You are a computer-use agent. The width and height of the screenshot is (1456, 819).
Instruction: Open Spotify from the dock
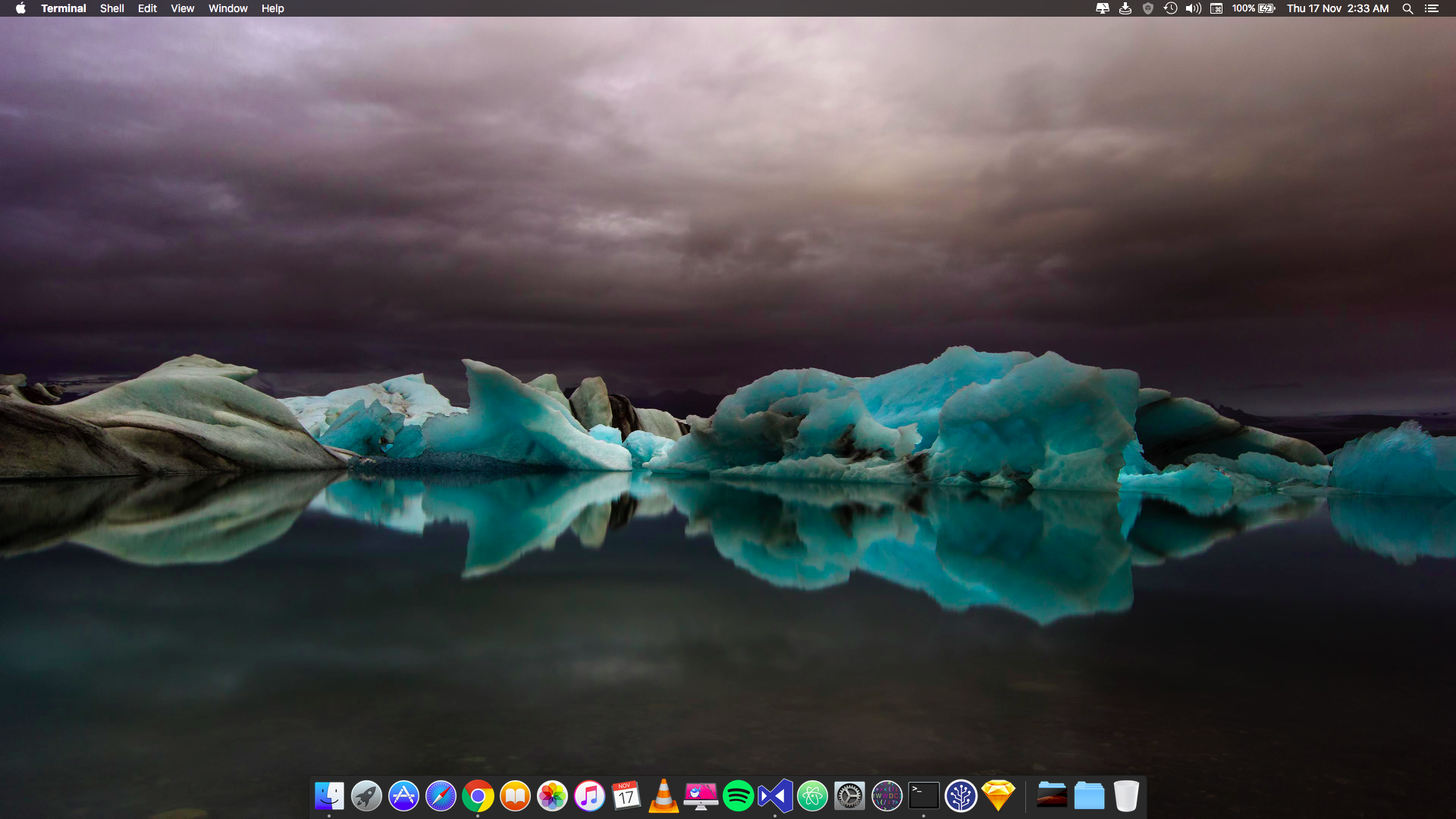pyautogui.click(x=738, y=796)
